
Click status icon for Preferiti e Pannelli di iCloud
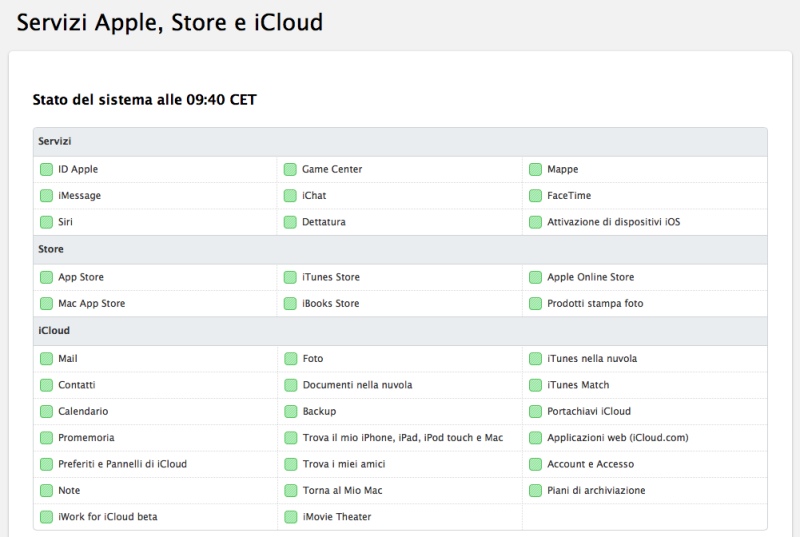click(46, 464)
